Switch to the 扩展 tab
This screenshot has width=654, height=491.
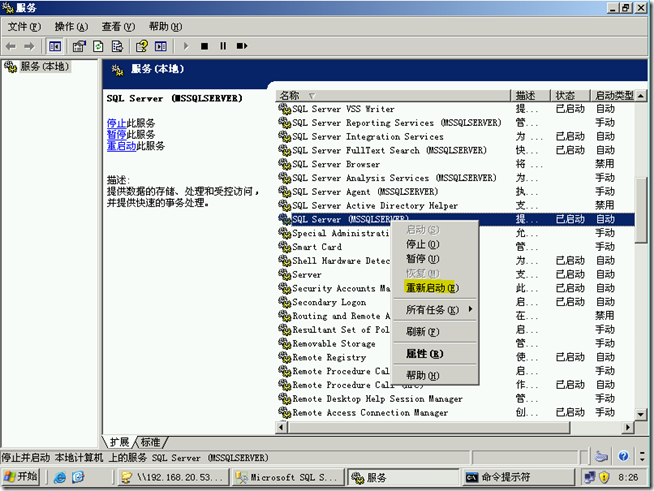coord(120,442)
